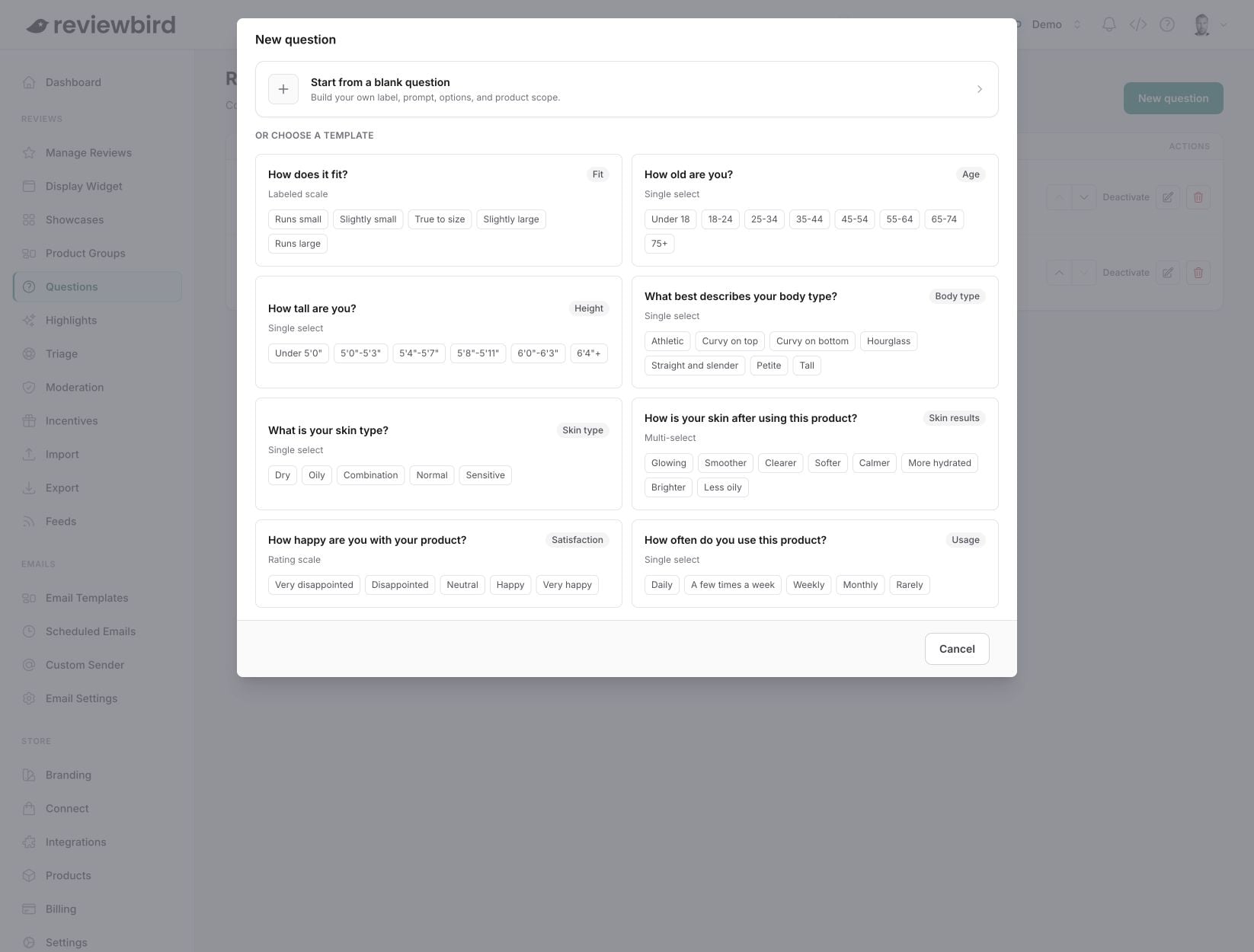This screenshot has height=952, width=1254.
Task: Go to Email Templates in sidebar
Action: pyautogui.click(x=87, y=598)
